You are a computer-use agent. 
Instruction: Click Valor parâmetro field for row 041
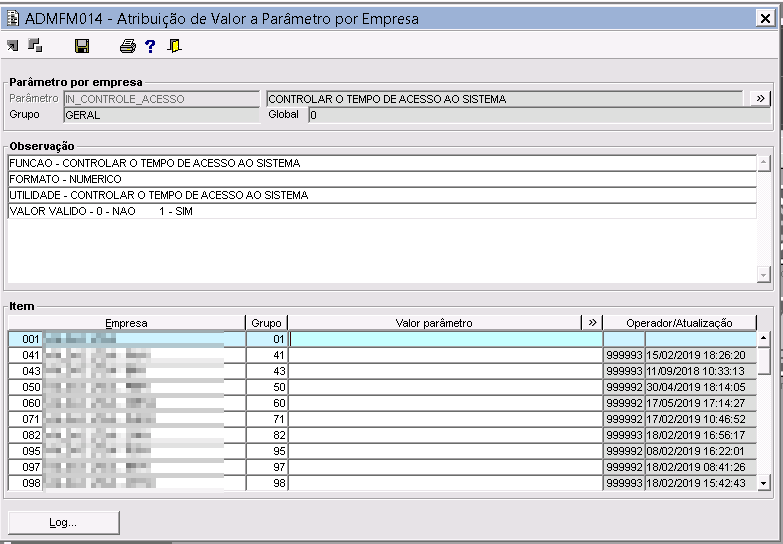point(445,355)
